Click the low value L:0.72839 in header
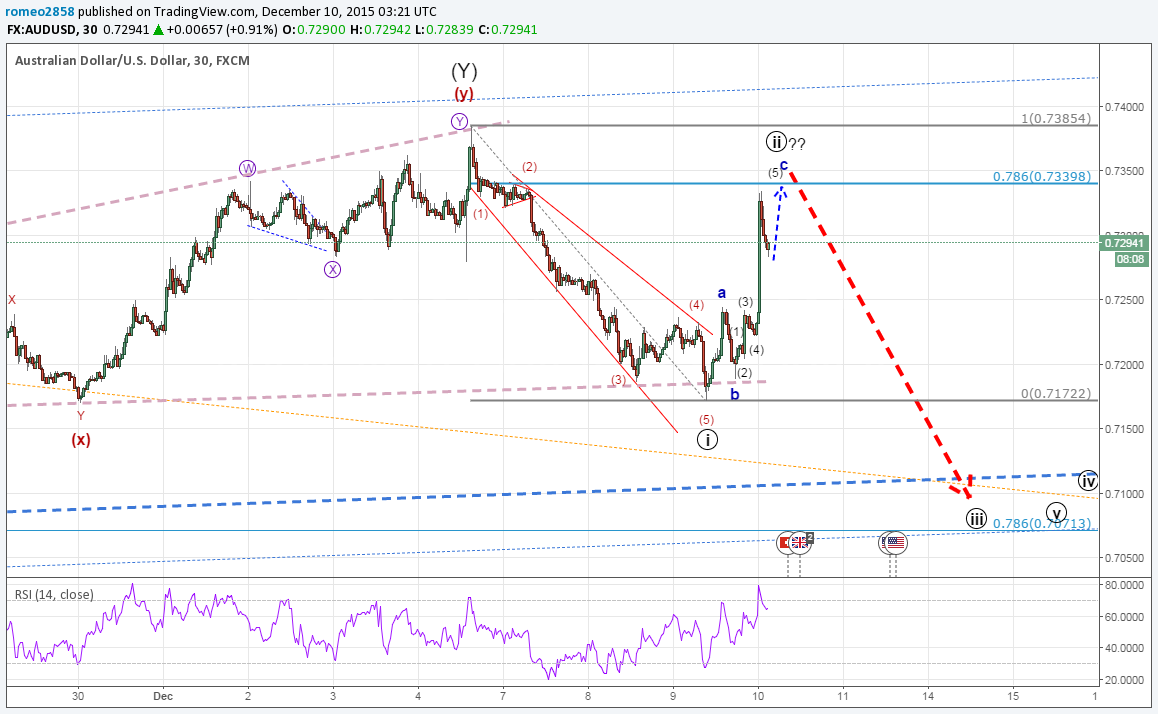The image size is (1158, 714). click(x=445, y=30)
